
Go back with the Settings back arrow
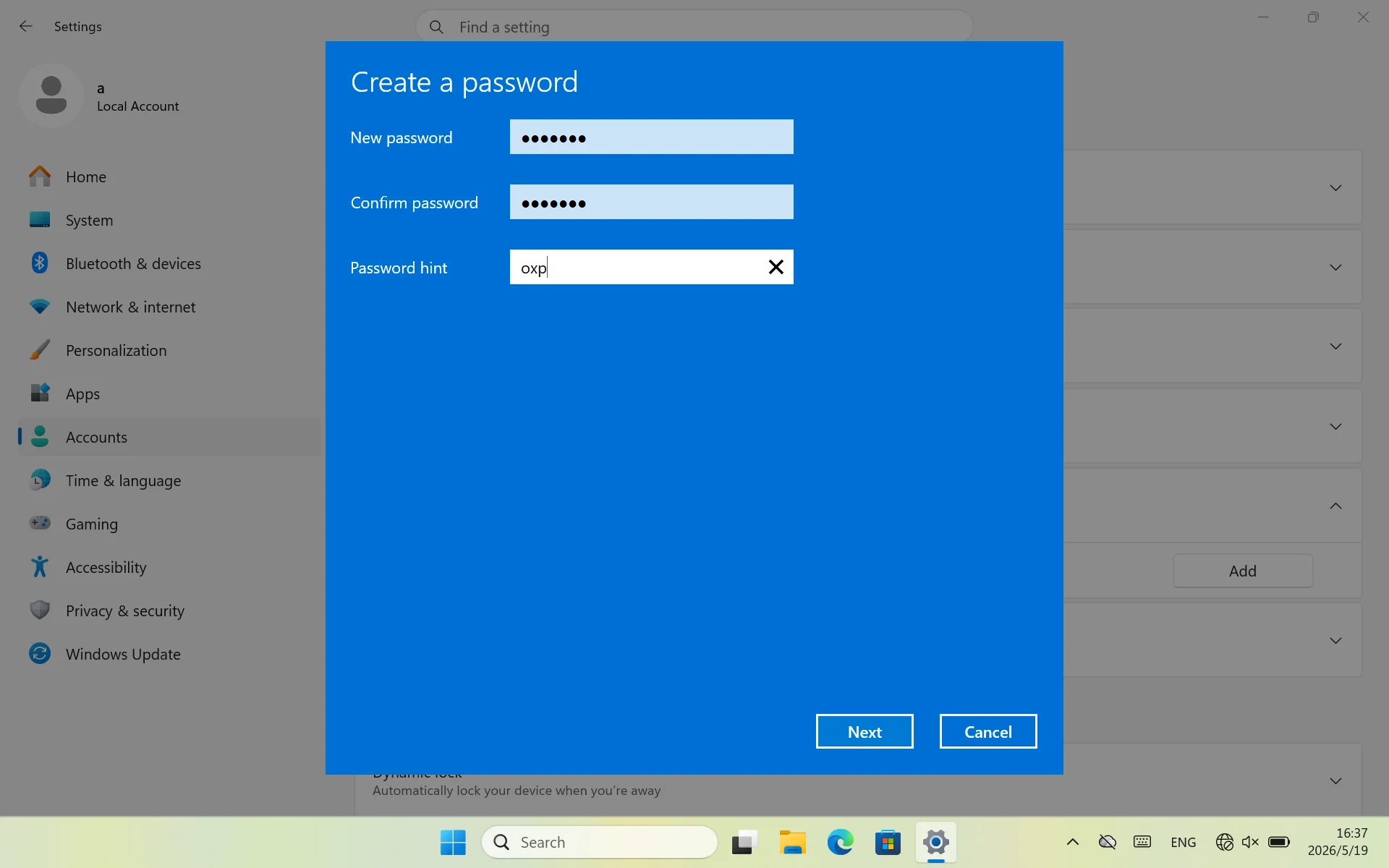pyautogui.click(x=26, y=27)
